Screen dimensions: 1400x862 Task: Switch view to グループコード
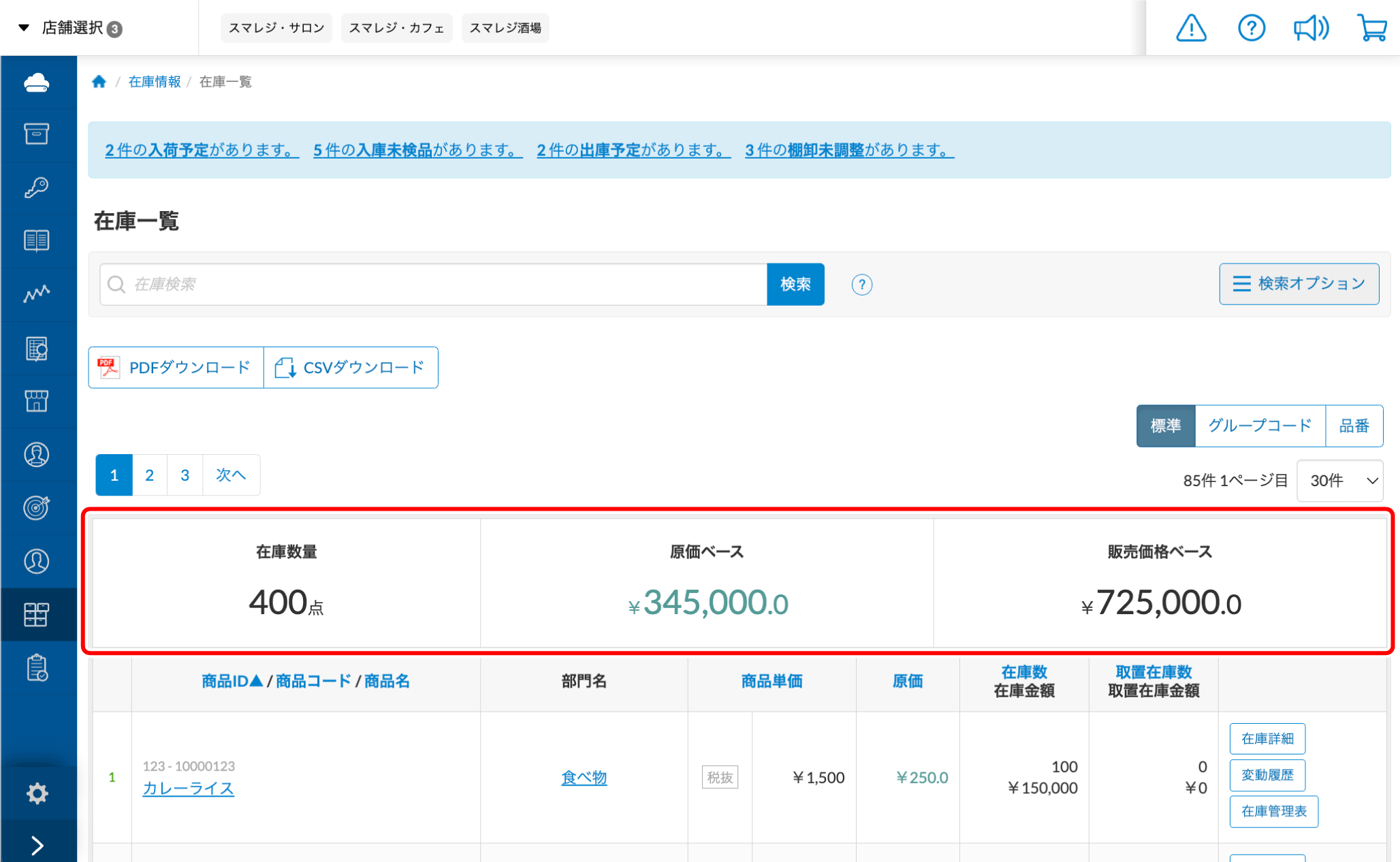tap(1260, 426)
